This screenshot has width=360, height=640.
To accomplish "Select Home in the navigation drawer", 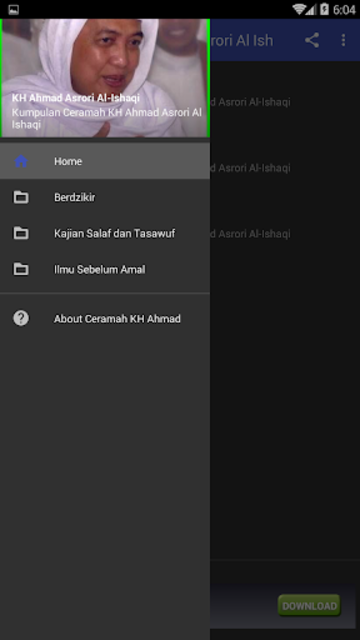I will tap(105, 161).
